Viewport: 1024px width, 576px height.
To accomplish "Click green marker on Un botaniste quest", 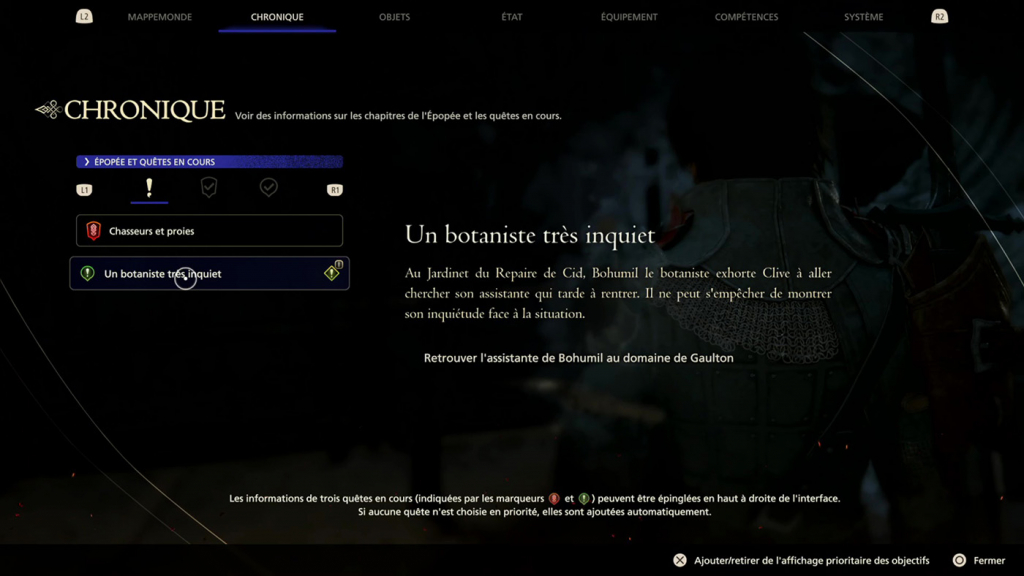I will coord(87,274).
